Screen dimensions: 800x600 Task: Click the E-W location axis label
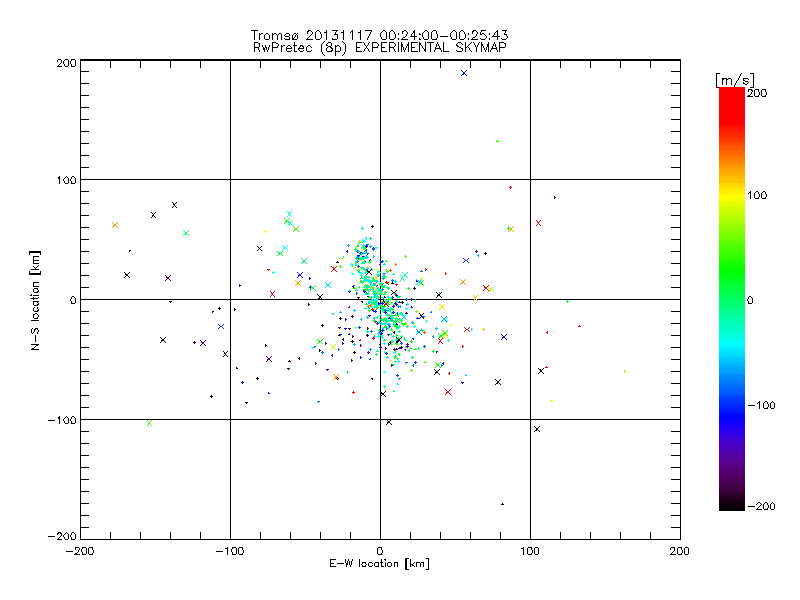point(380,564)
